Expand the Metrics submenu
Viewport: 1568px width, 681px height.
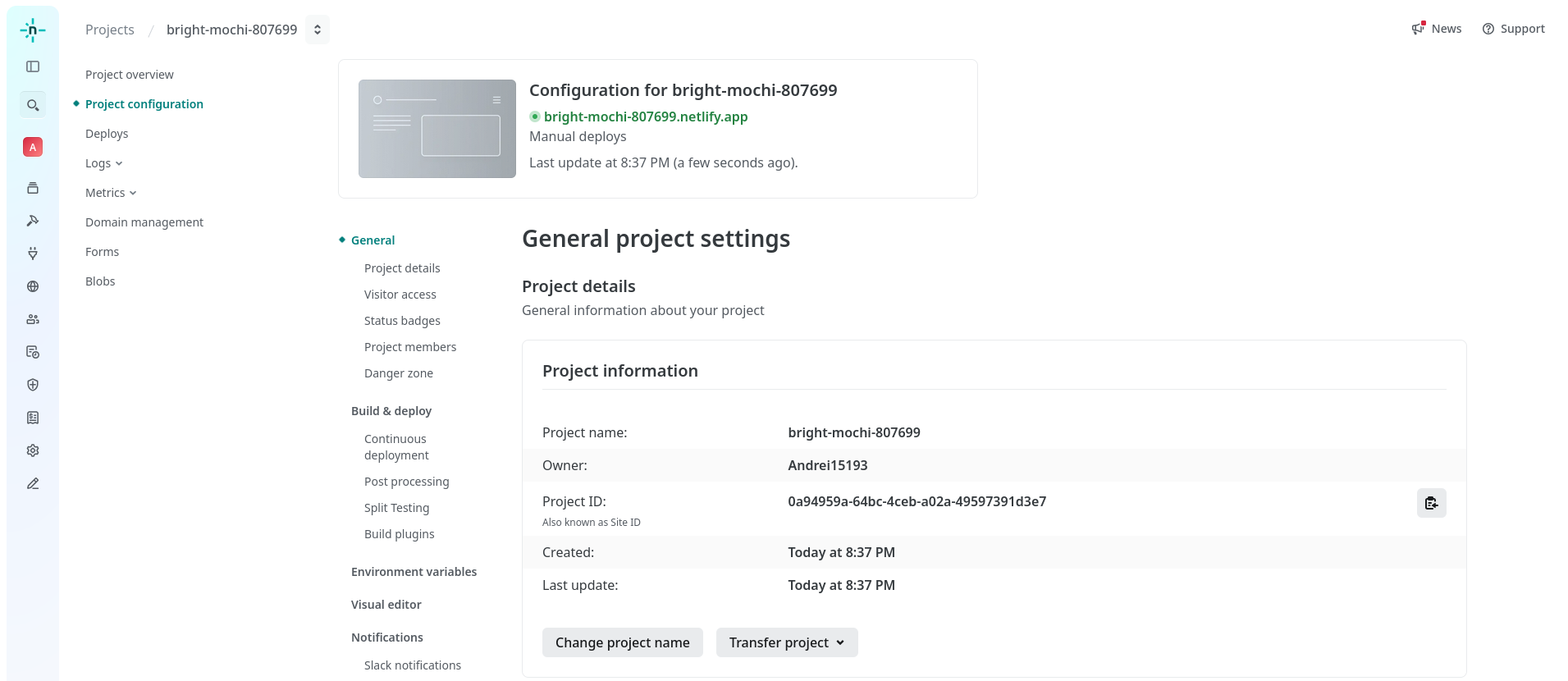(x=111, y=193)
